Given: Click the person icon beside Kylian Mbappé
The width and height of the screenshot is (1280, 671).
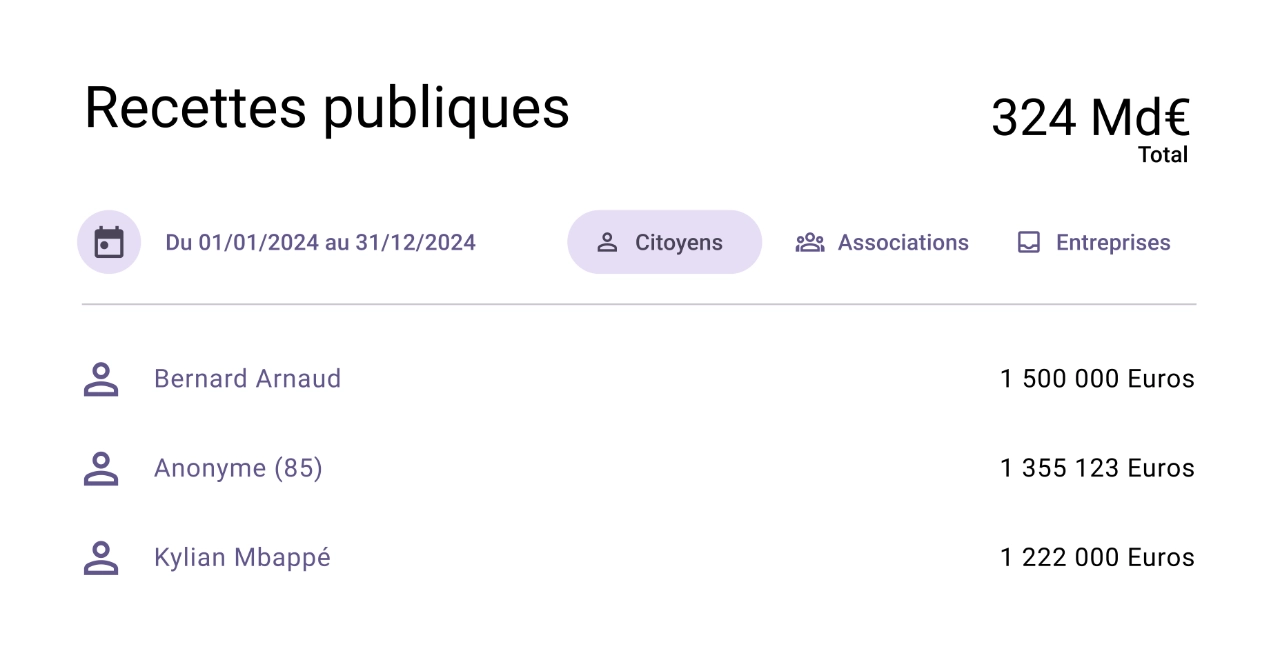Looking at the screenshot, I should pyautogui.click(x=101, y=557).
